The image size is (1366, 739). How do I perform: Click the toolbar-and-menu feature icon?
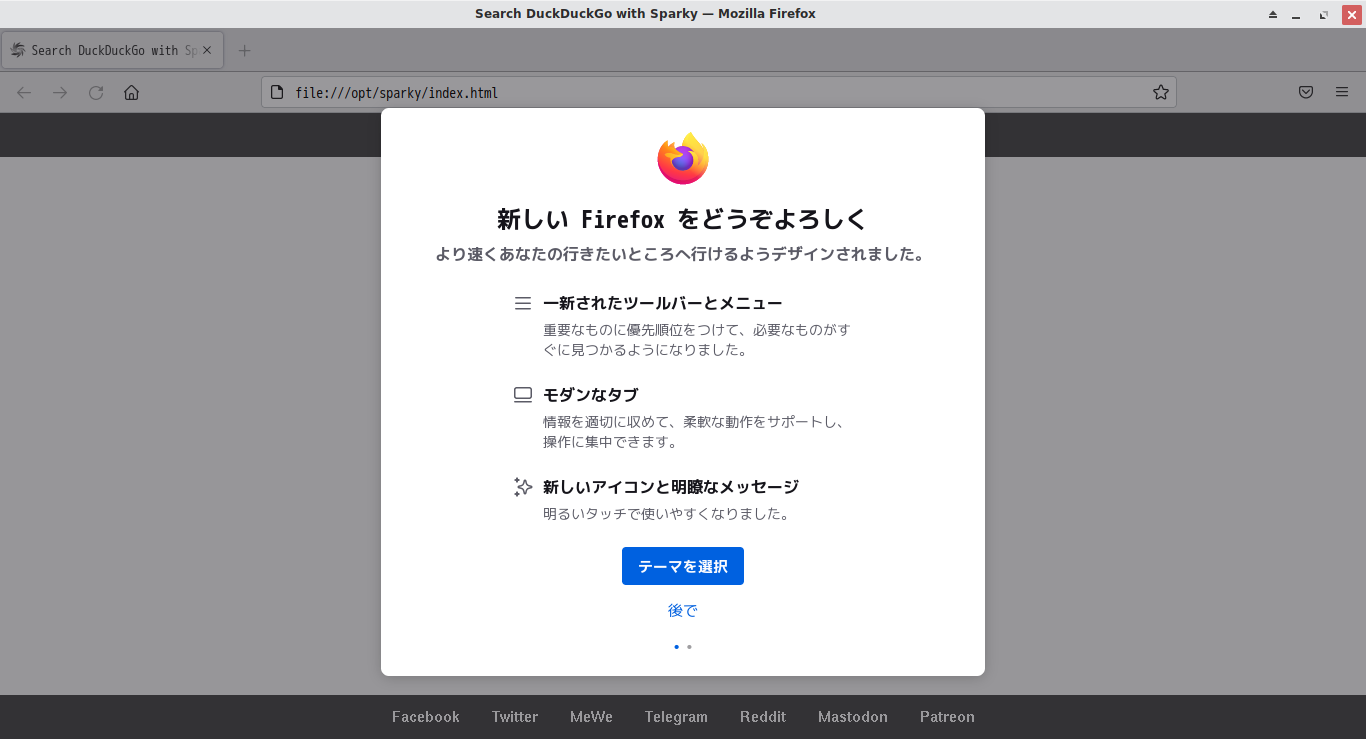[522, 303]
